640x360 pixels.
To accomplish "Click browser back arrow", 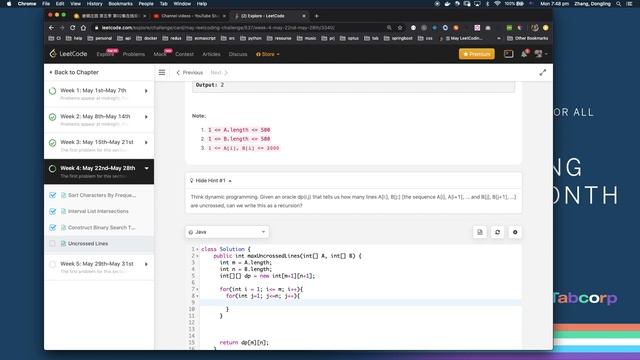I will [x=51, y=27].
